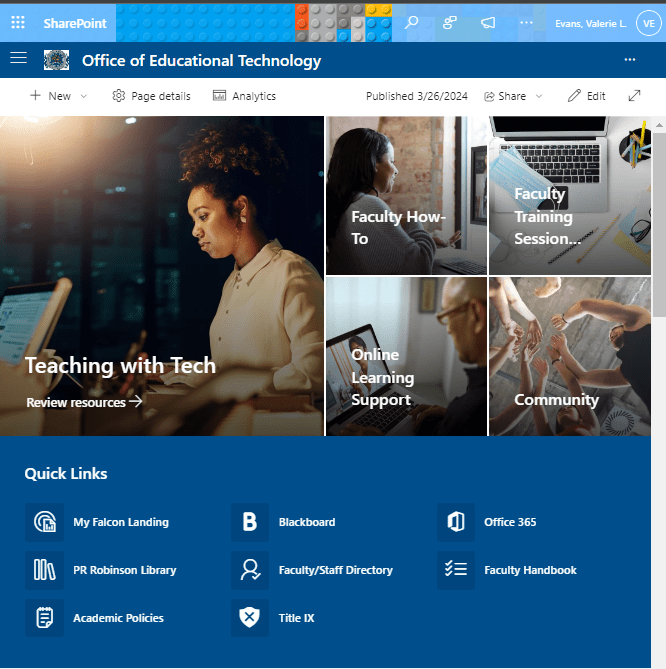This screenshot has width=666, height=669.
Task: Click Review resources link
Action: 84,402
